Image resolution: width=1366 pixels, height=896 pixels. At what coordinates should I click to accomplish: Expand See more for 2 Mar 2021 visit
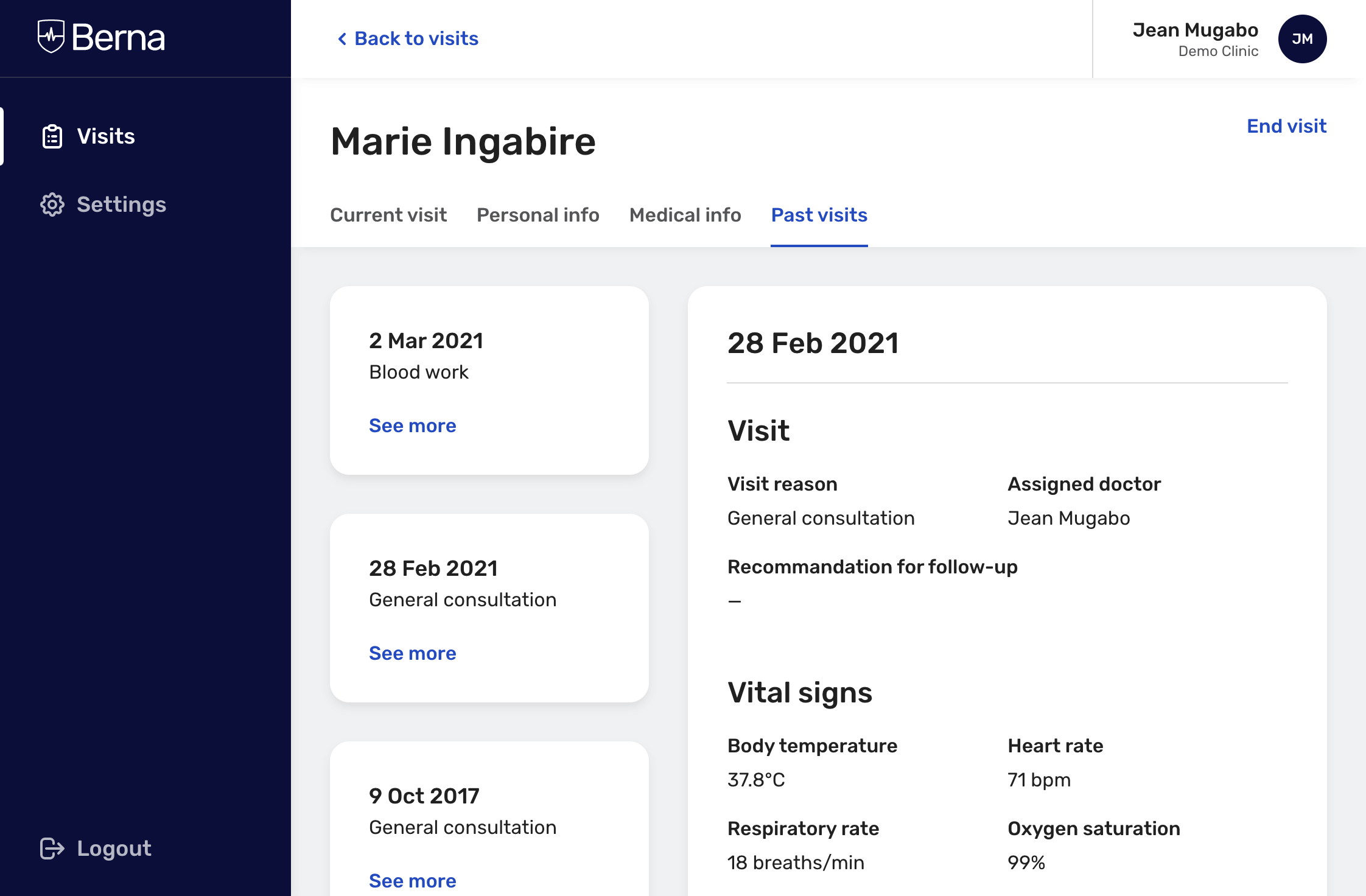[x=412, y=425]
